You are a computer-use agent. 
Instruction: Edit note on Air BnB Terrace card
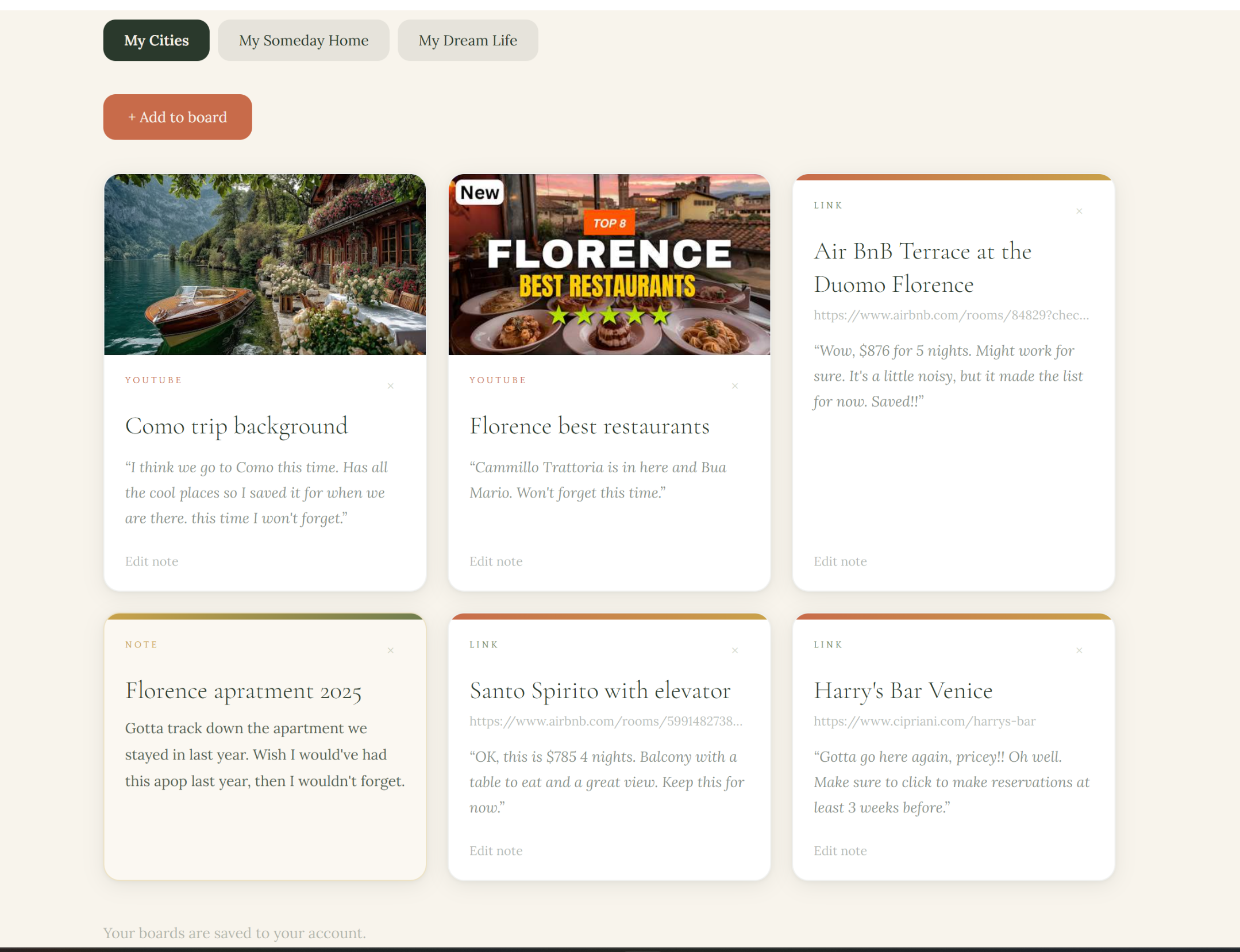[840, 561]
